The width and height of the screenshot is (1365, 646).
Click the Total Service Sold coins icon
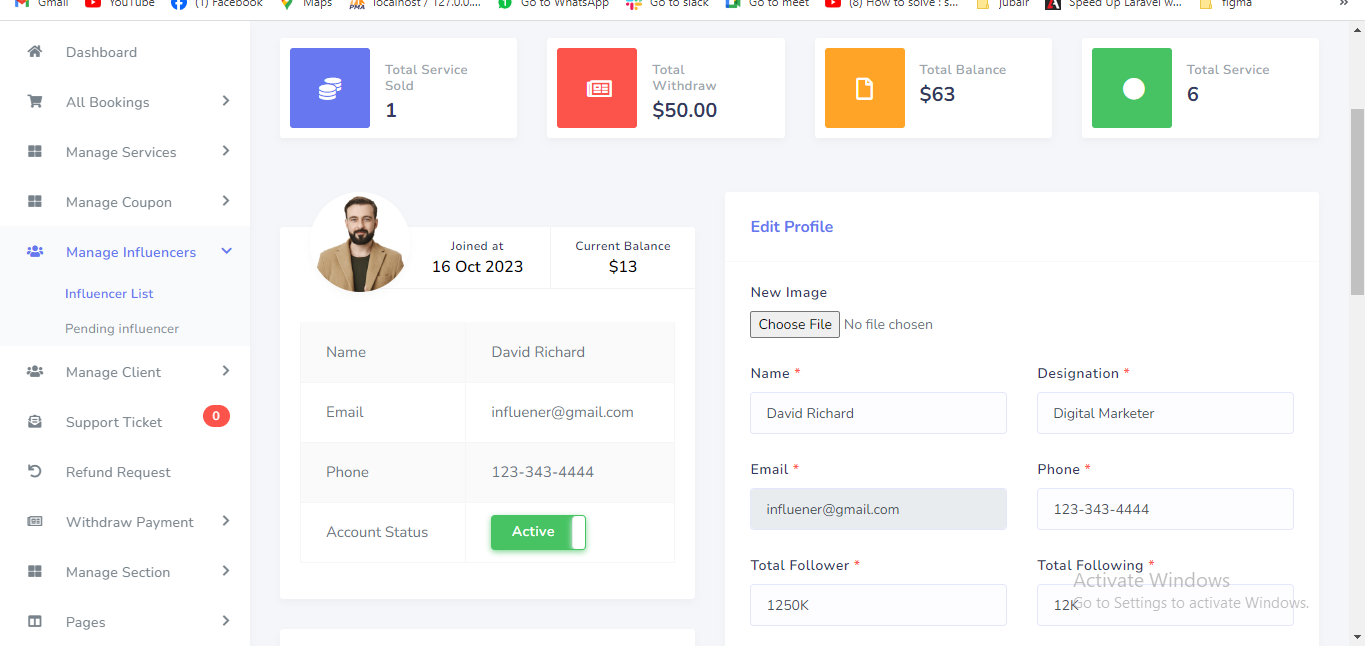tap(329, 89)
